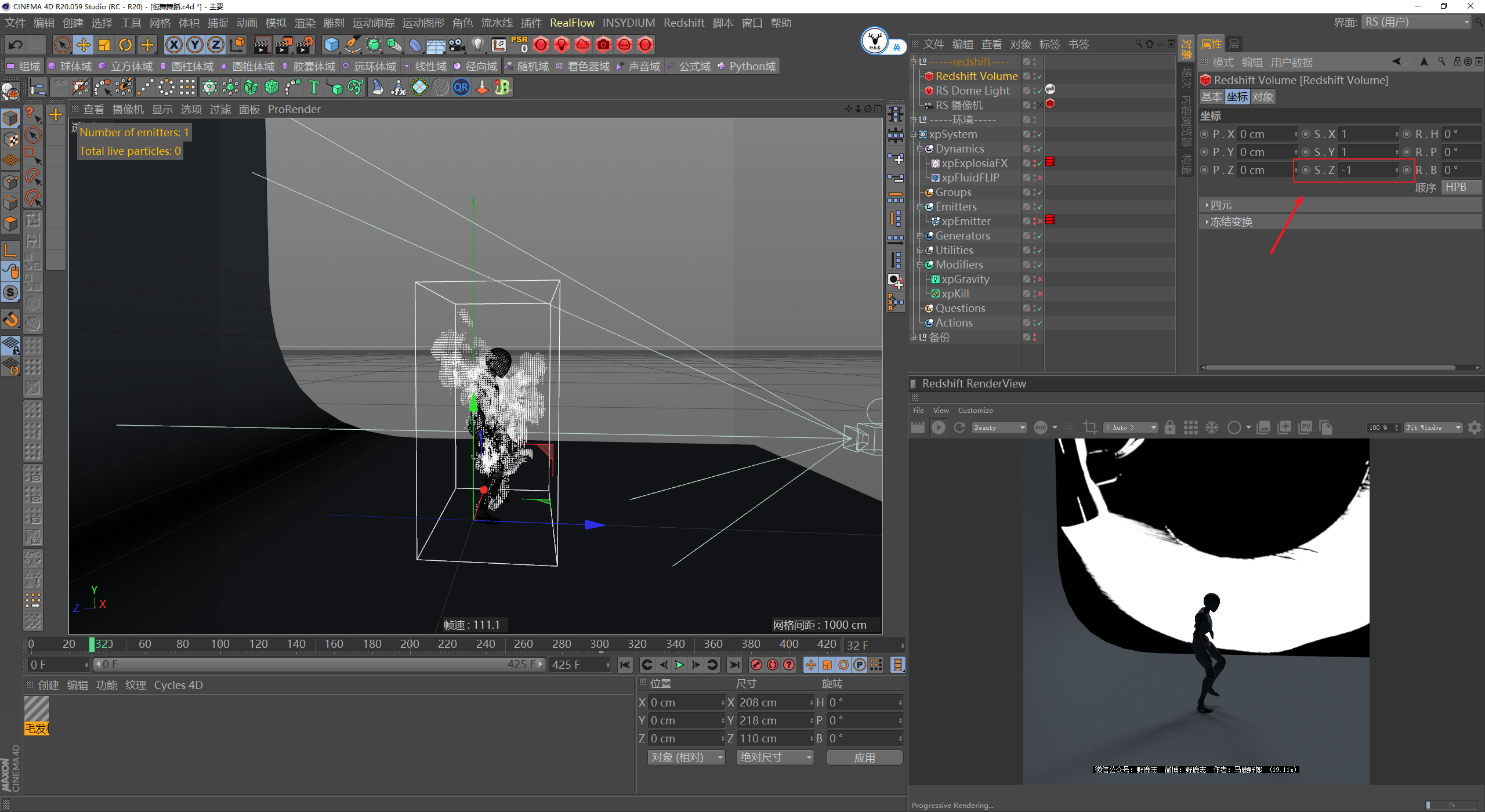This screenshot has height=812, width=1485.
Task: Open the Beauty AOV dropdown
Action: pyautogui.click(x=999, y=427)
